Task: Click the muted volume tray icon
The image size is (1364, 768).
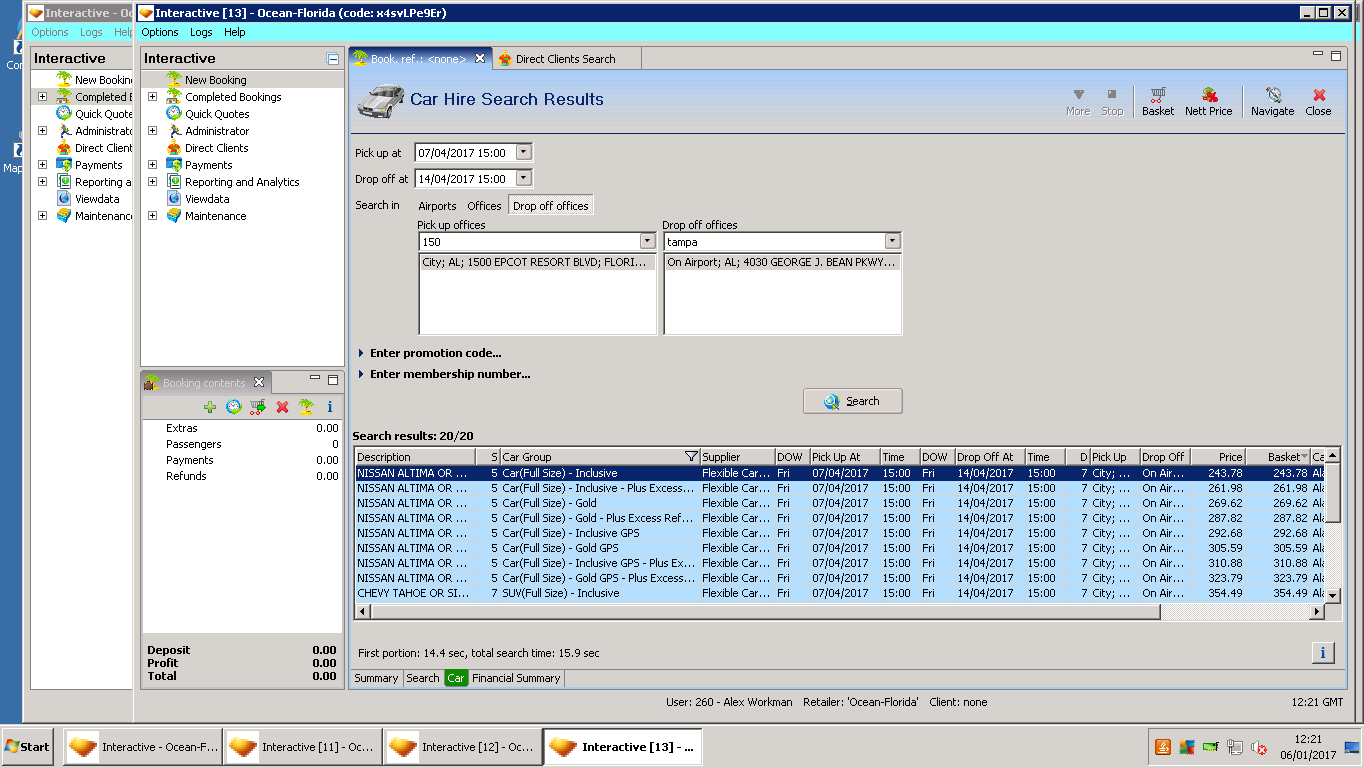Action: [x=1259, y=747]
